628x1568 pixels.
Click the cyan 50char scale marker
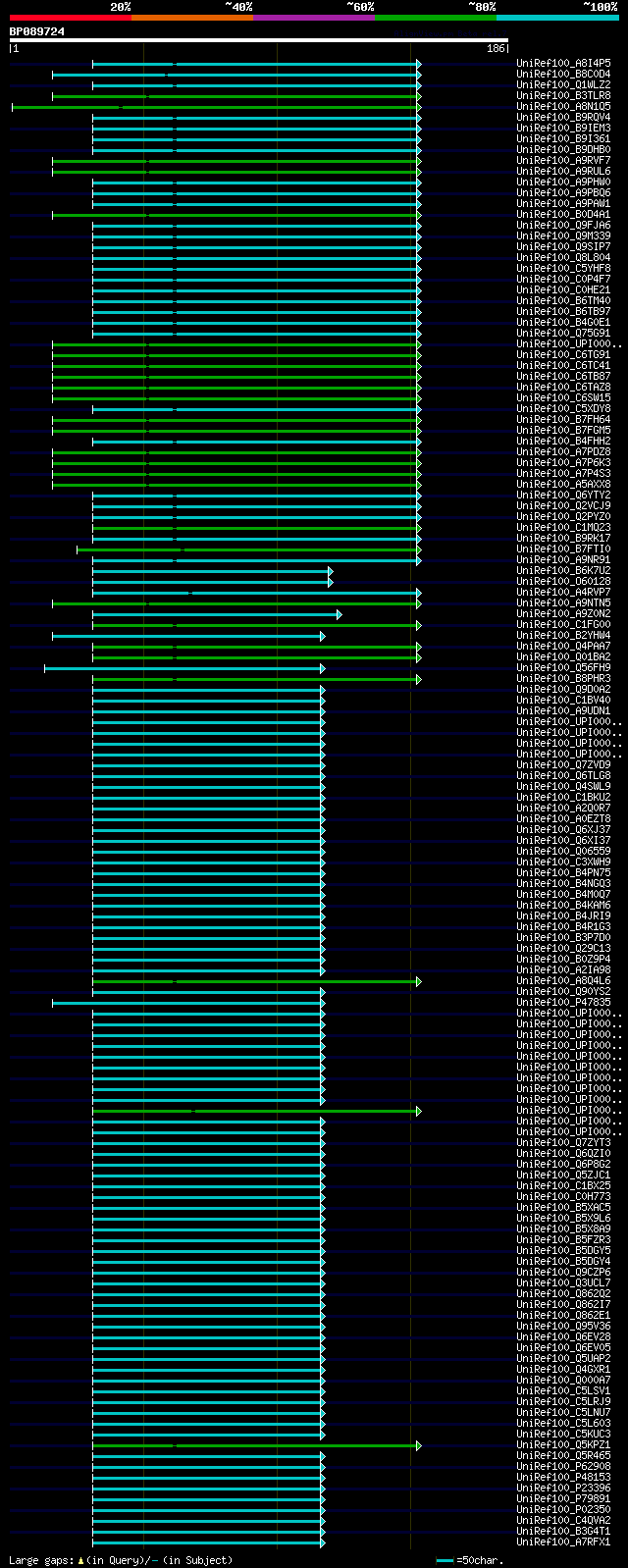point(445,1560)
